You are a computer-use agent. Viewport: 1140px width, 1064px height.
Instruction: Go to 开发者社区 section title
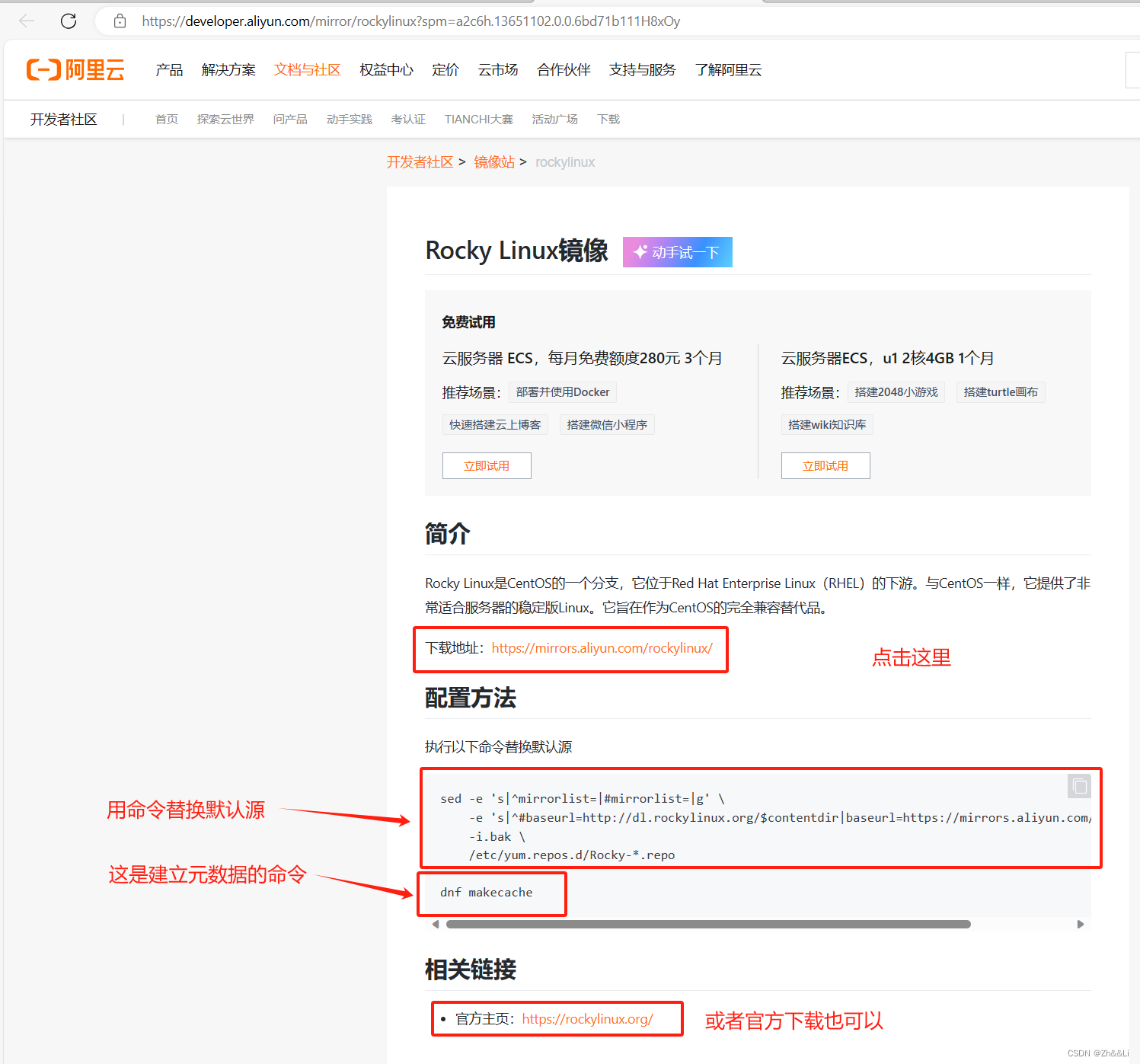[x=64, y=120]
